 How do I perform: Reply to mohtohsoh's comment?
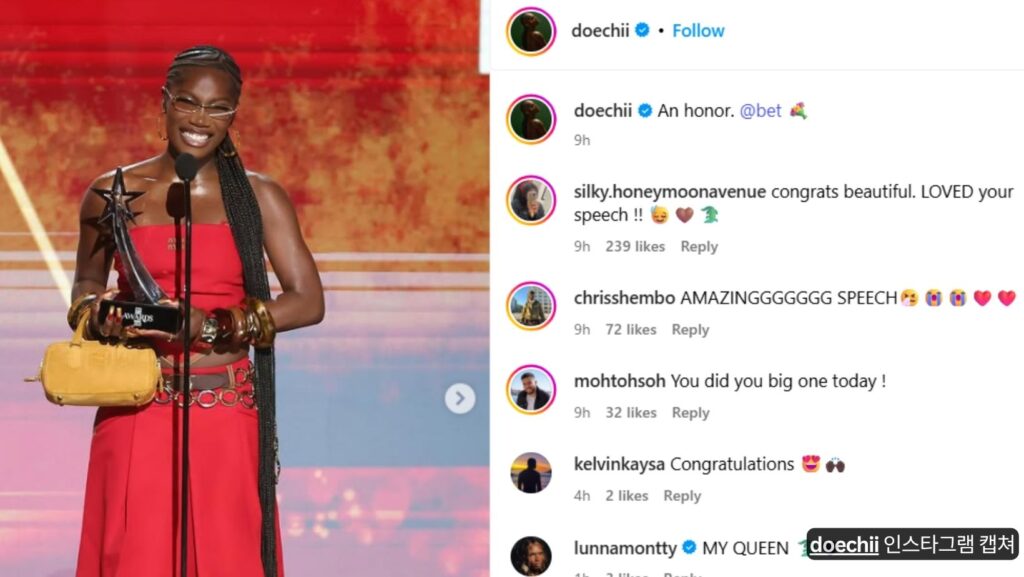tap(690, 413)
